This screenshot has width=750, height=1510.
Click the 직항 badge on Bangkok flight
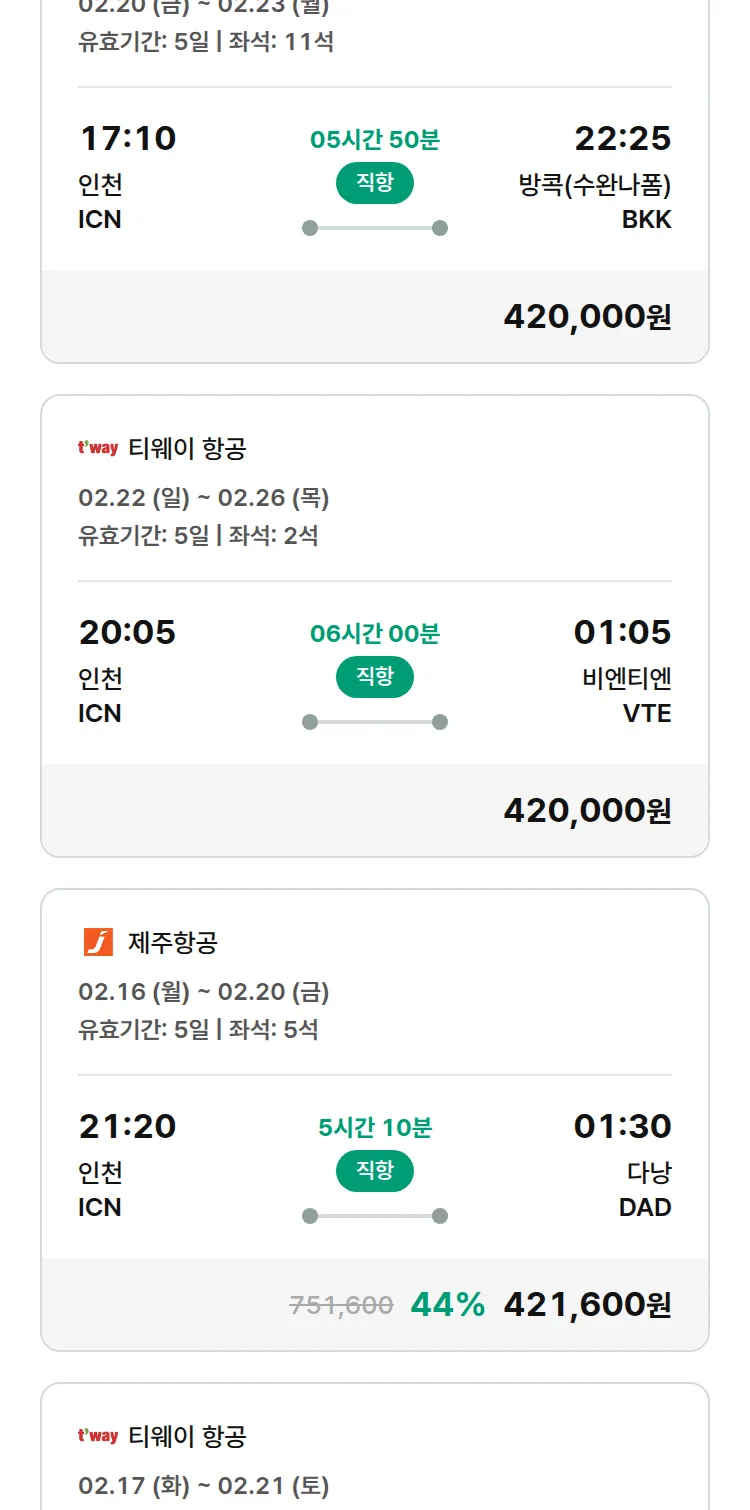tap(375, 183)
